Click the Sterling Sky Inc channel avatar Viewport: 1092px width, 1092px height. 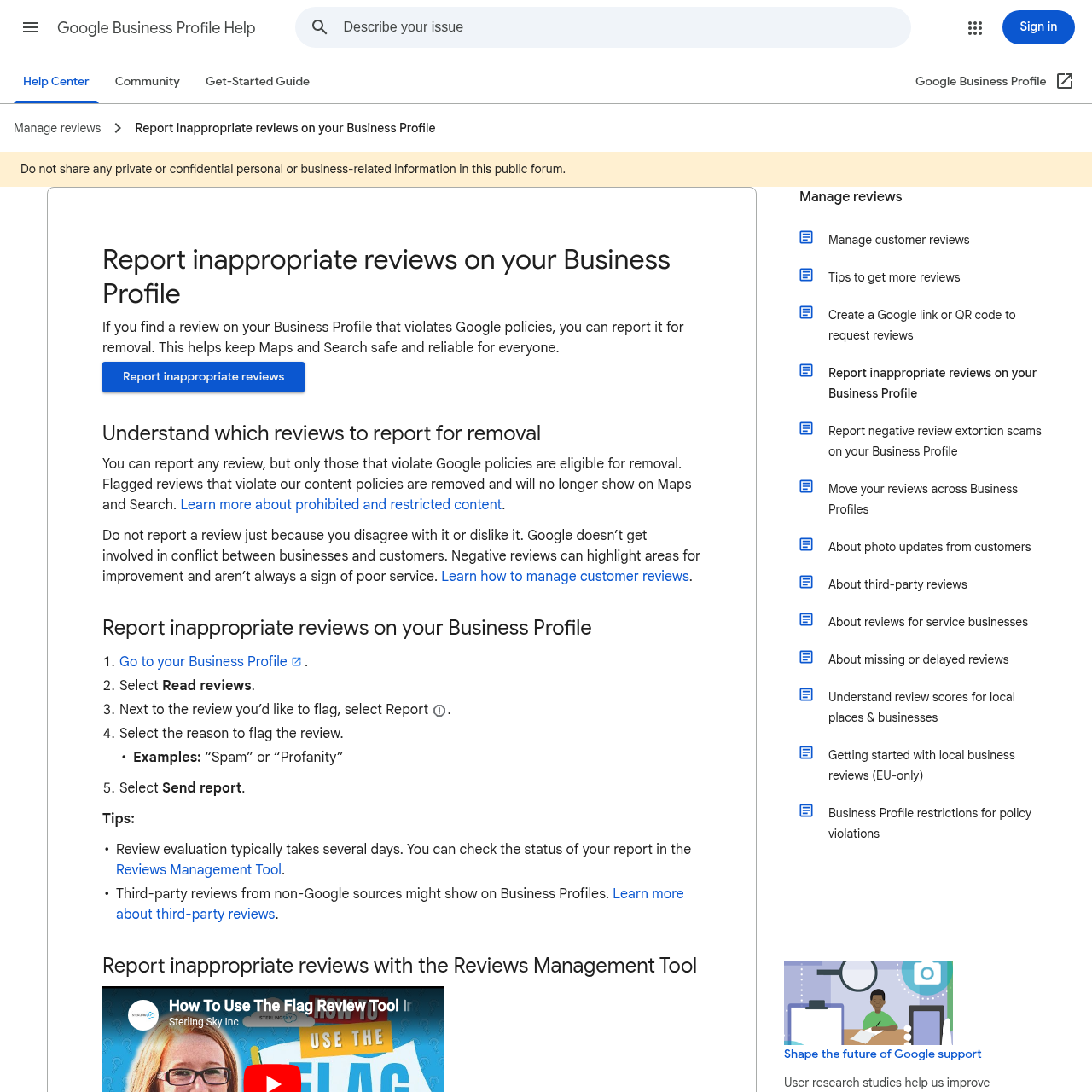click(x=143, y=1014)
